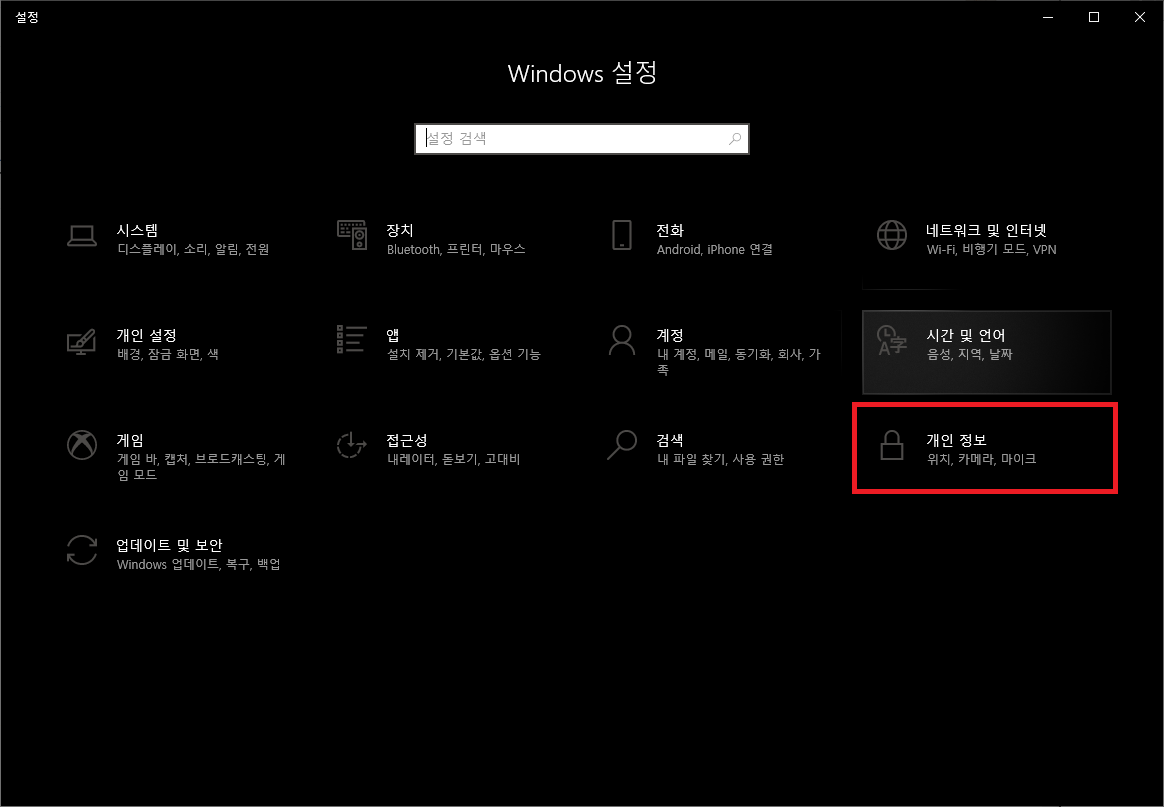Open the 개인 정보 title
Viewport: 1164px width, 807px height.
(956, 440)
